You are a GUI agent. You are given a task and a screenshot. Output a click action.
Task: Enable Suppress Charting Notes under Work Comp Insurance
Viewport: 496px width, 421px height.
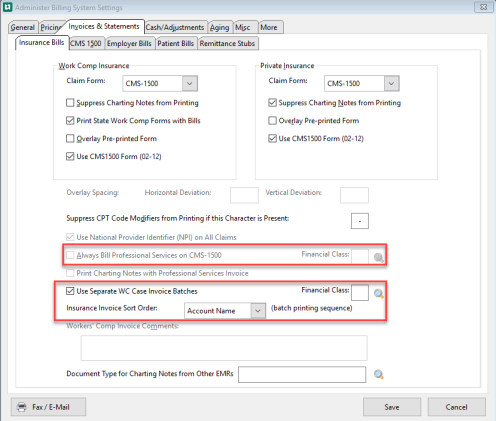point(70,103)
